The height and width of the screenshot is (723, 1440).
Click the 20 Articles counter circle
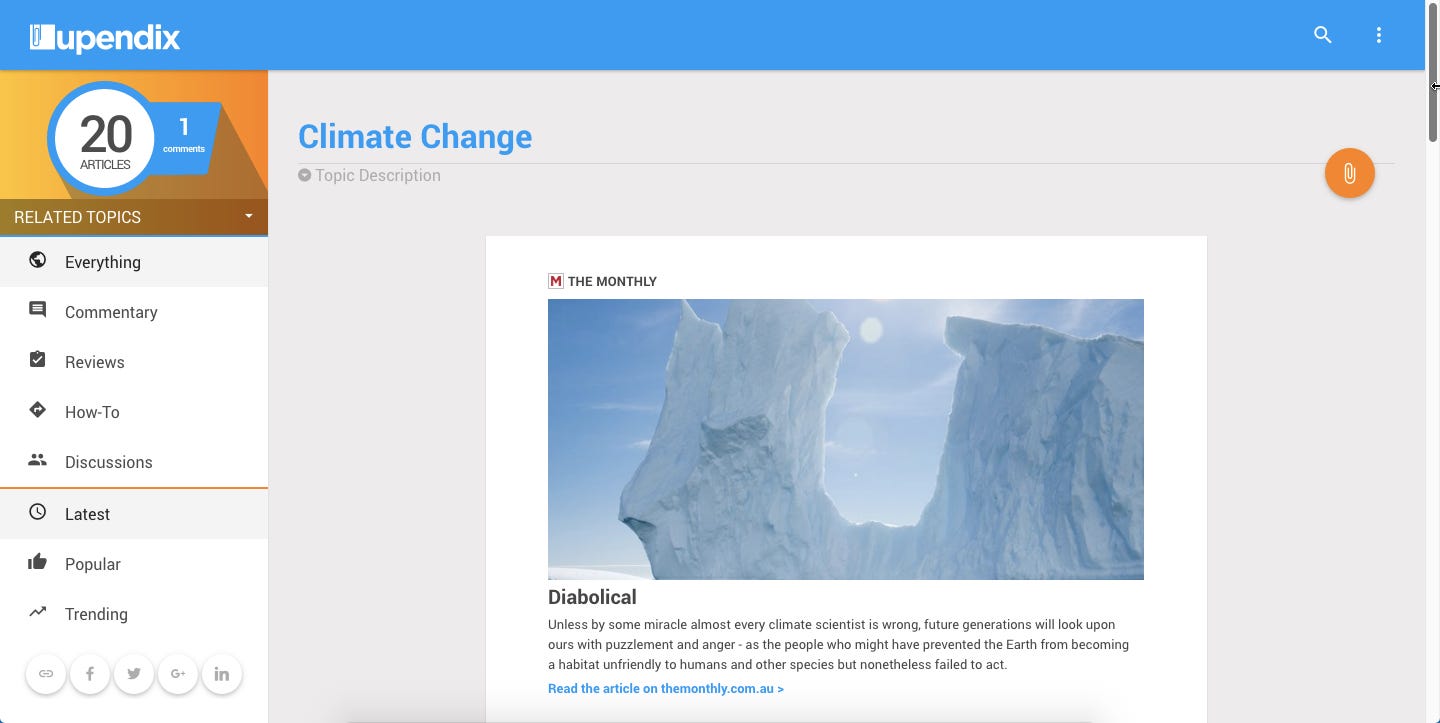click(104, 138)
